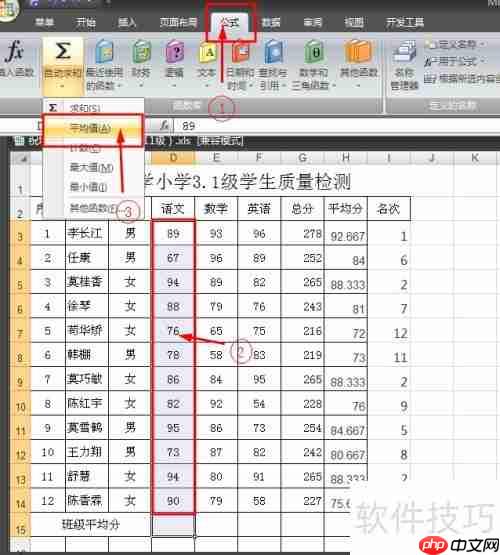Click the average cell 84.667
This screenshot has width=500, height=555.
pos(346,429)
